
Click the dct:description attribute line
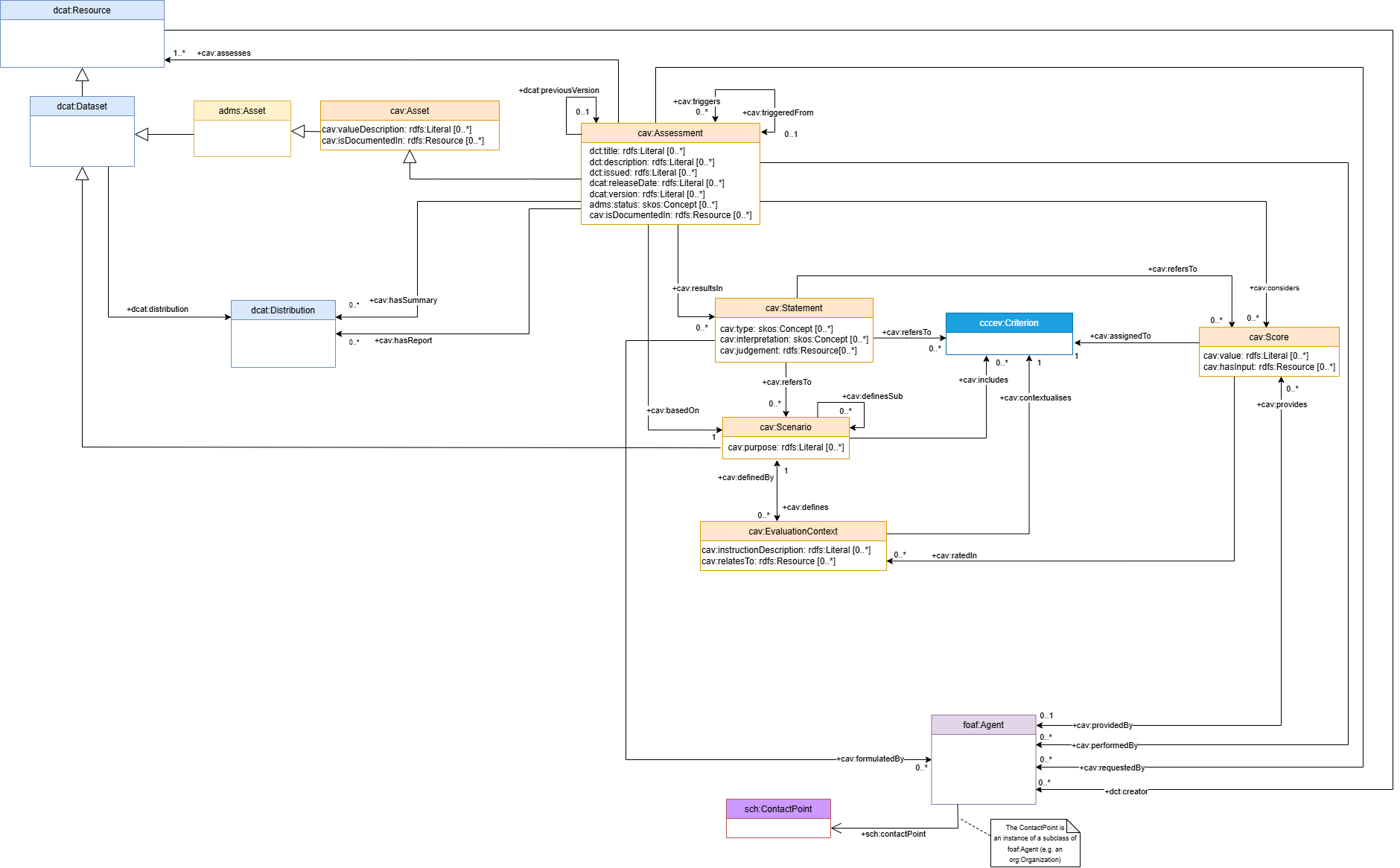(652, 162)
